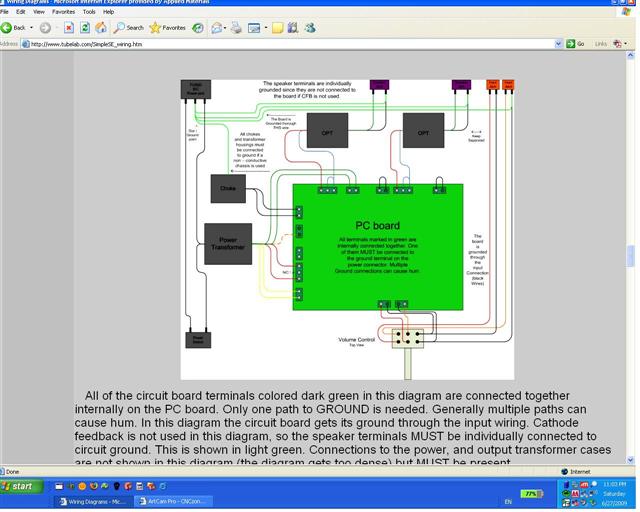
Task: Click the vertical scrollbar thumb
Action: (x=631, y=255)
